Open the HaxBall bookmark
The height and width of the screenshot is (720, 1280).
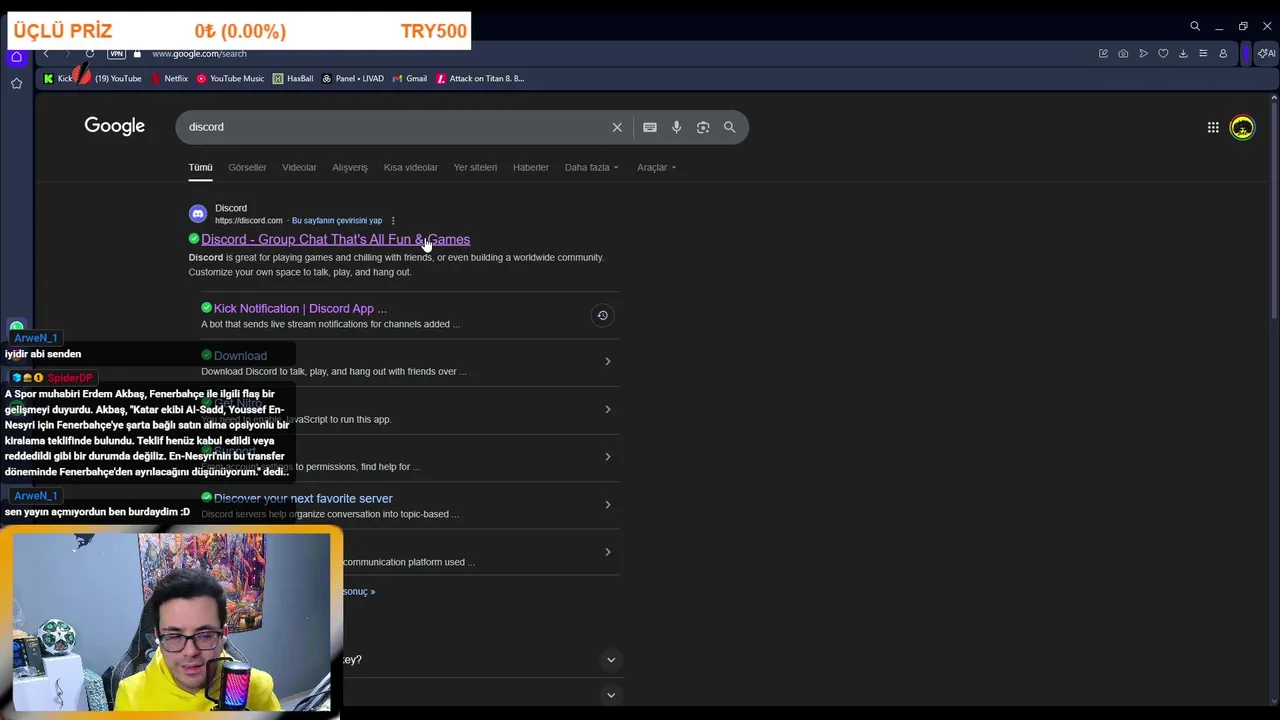tap(293, 78)
